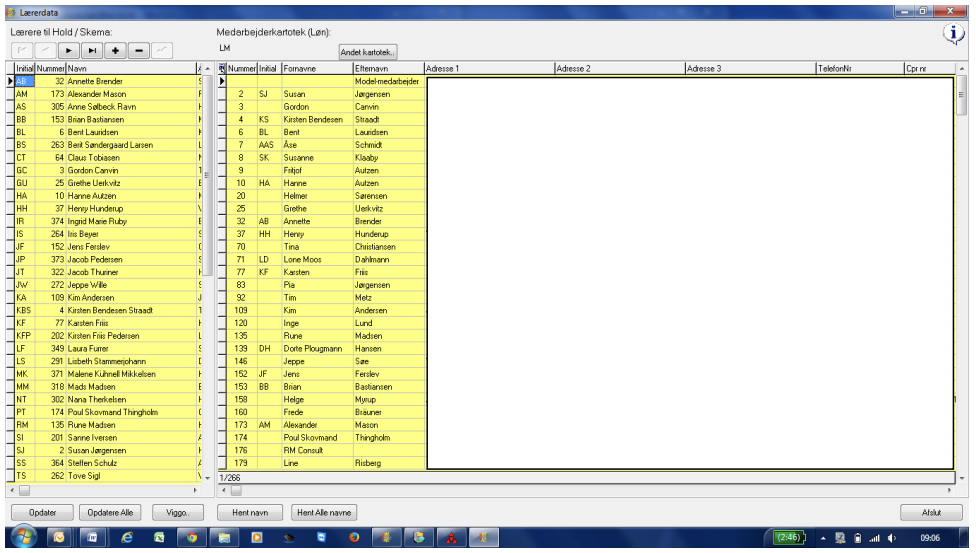This screenshot has width=976, height=553.
Task: Click teacher list horizontal scroll right arrow
Action: [195, 491]
